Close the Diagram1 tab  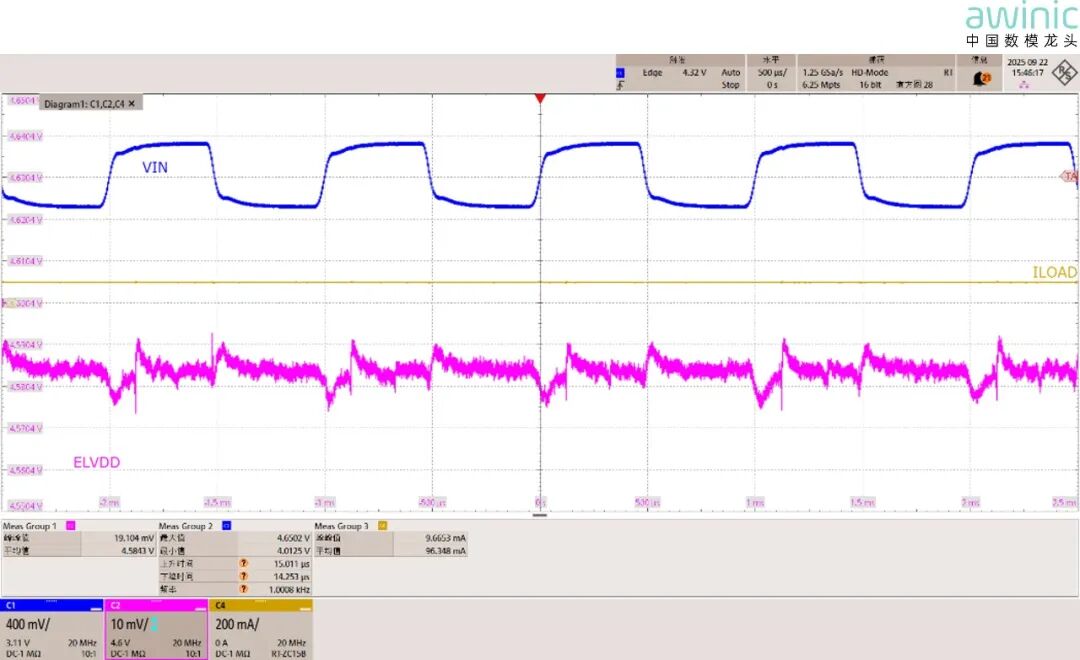132,103
